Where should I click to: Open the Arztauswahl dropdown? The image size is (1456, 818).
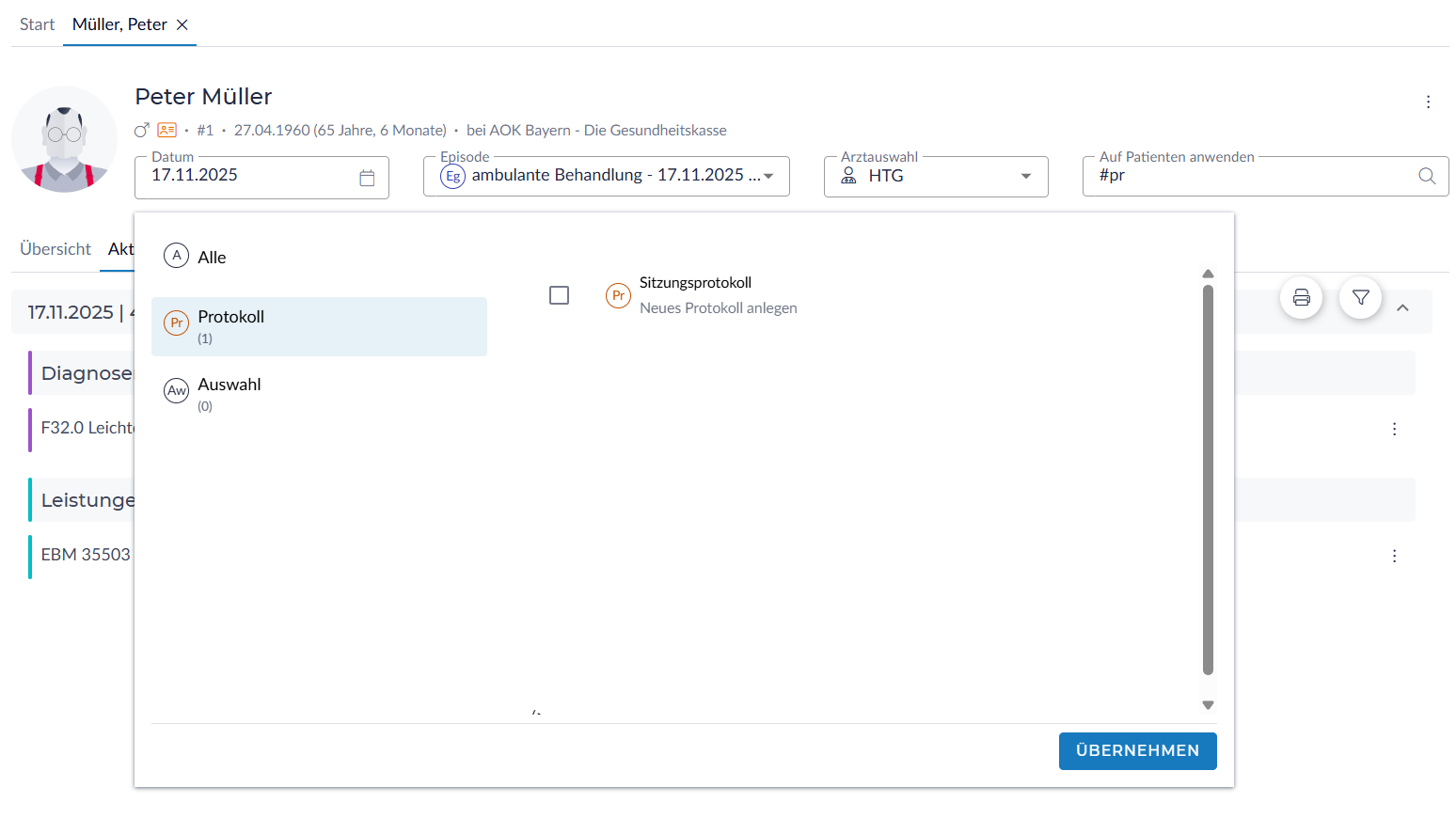(x=1025, y=176)
